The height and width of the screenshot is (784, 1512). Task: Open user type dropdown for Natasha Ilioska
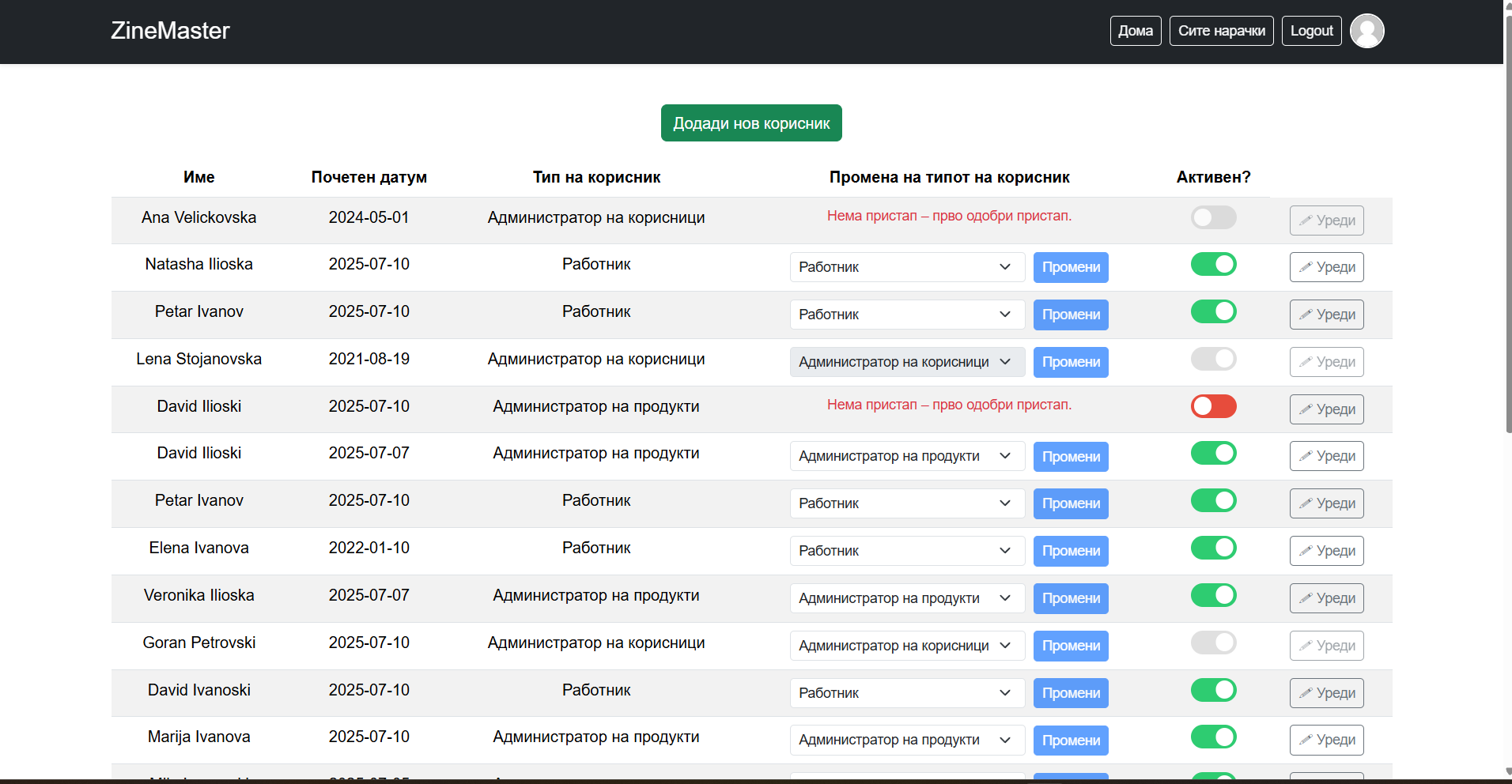click(906, 267)
